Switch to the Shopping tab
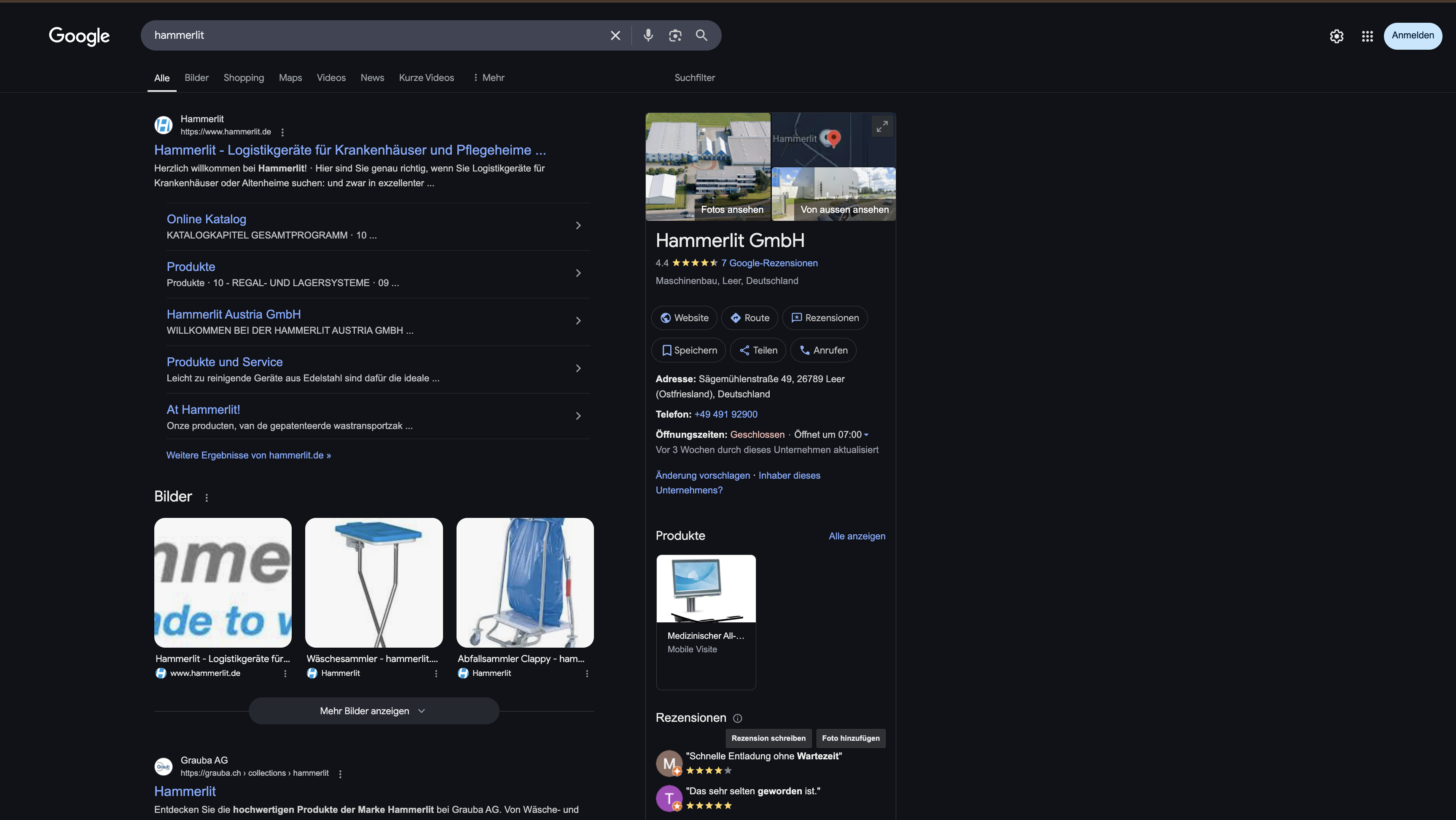This screenshot has height=820, width=1456. (244, 78)
